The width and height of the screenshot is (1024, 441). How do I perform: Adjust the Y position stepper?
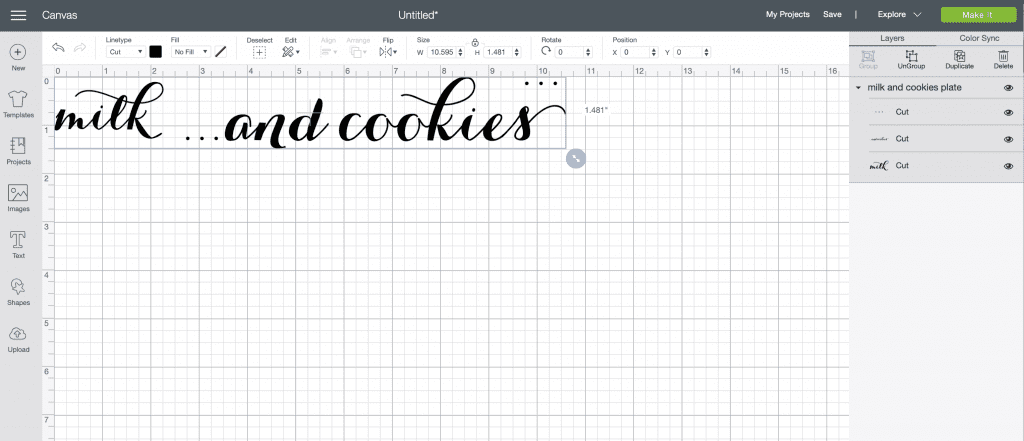[707, 52]
